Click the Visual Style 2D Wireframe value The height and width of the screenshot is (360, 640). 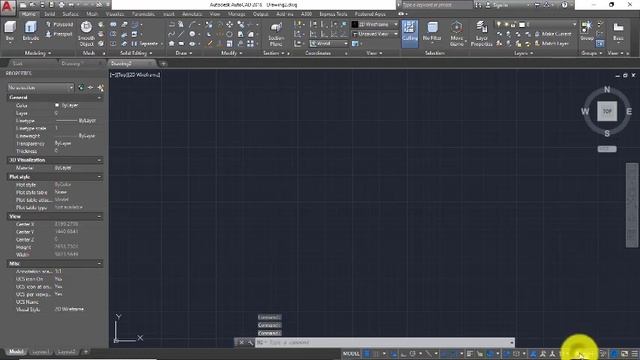[x=69, y=309]
